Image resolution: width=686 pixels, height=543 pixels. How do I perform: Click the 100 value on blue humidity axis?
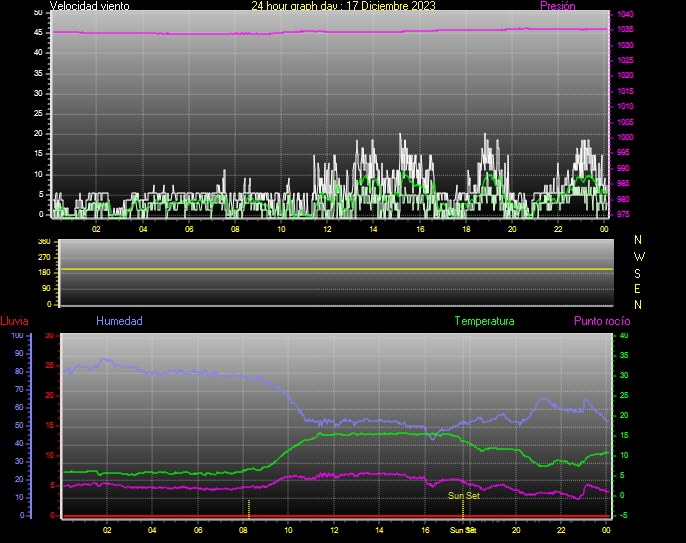[x=17, y=336]
